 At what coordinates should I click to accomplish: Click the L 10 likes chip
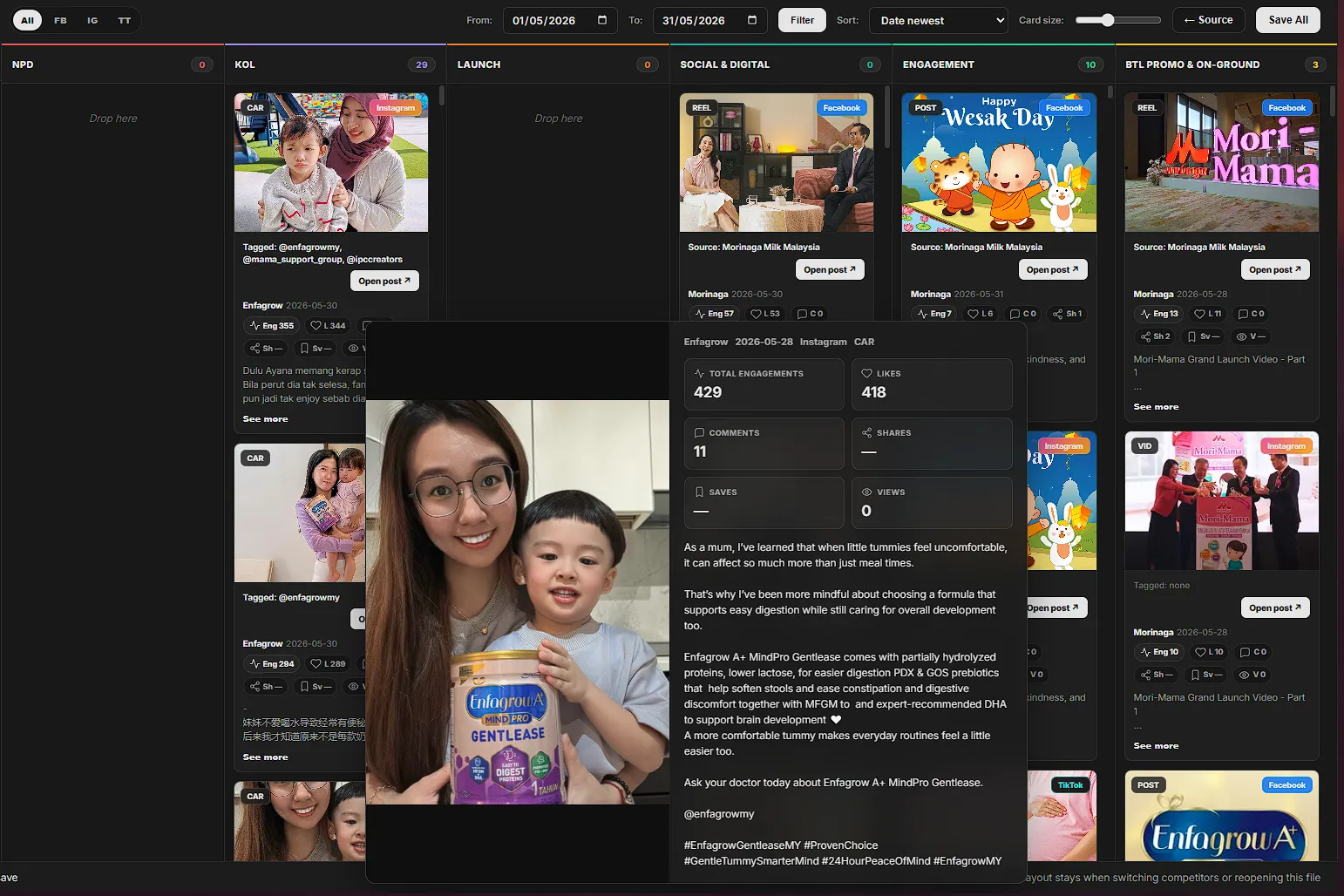pos(1209,652)
